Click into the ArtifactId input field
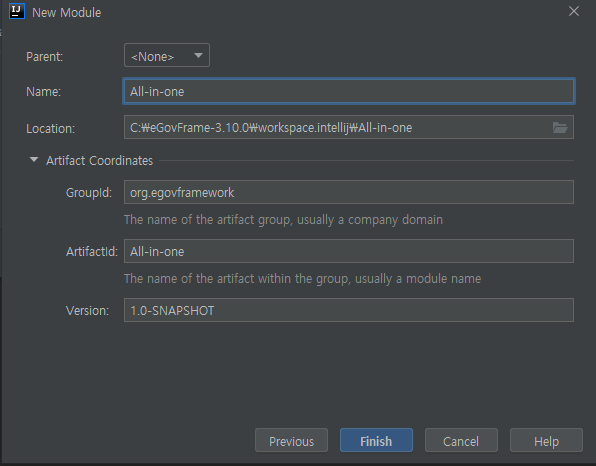The height and width of the screenshot is (466, 596). 349,251
